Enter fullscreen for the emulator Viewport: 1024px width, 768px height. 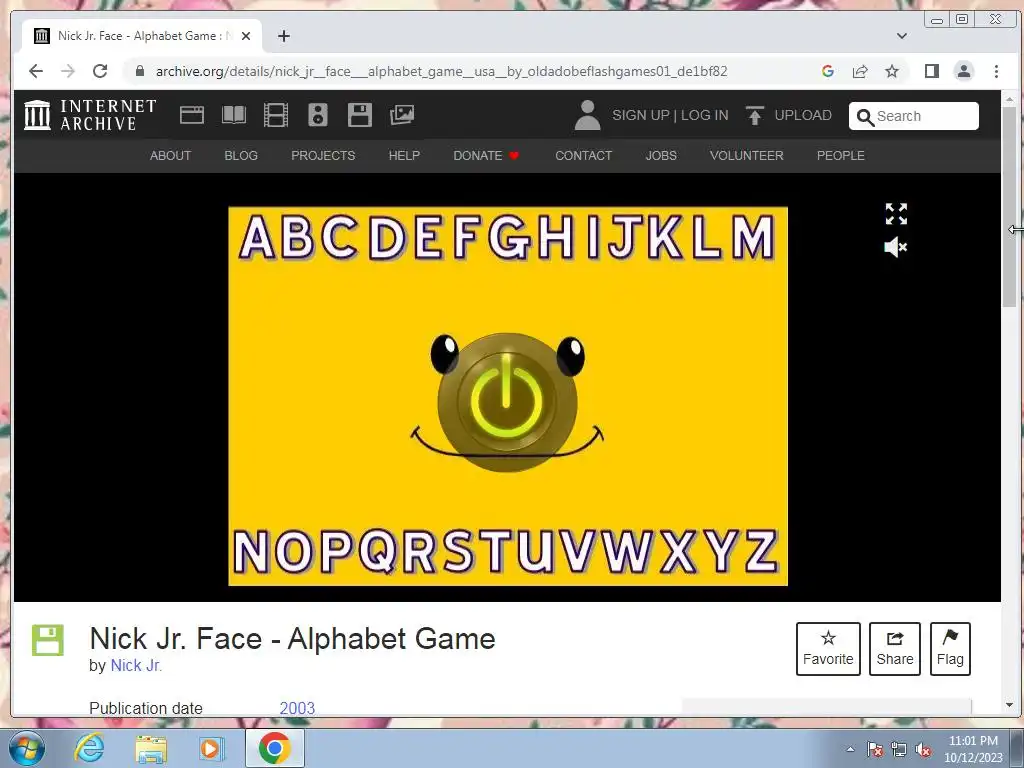pyautogui.click(x=896, y=214)
